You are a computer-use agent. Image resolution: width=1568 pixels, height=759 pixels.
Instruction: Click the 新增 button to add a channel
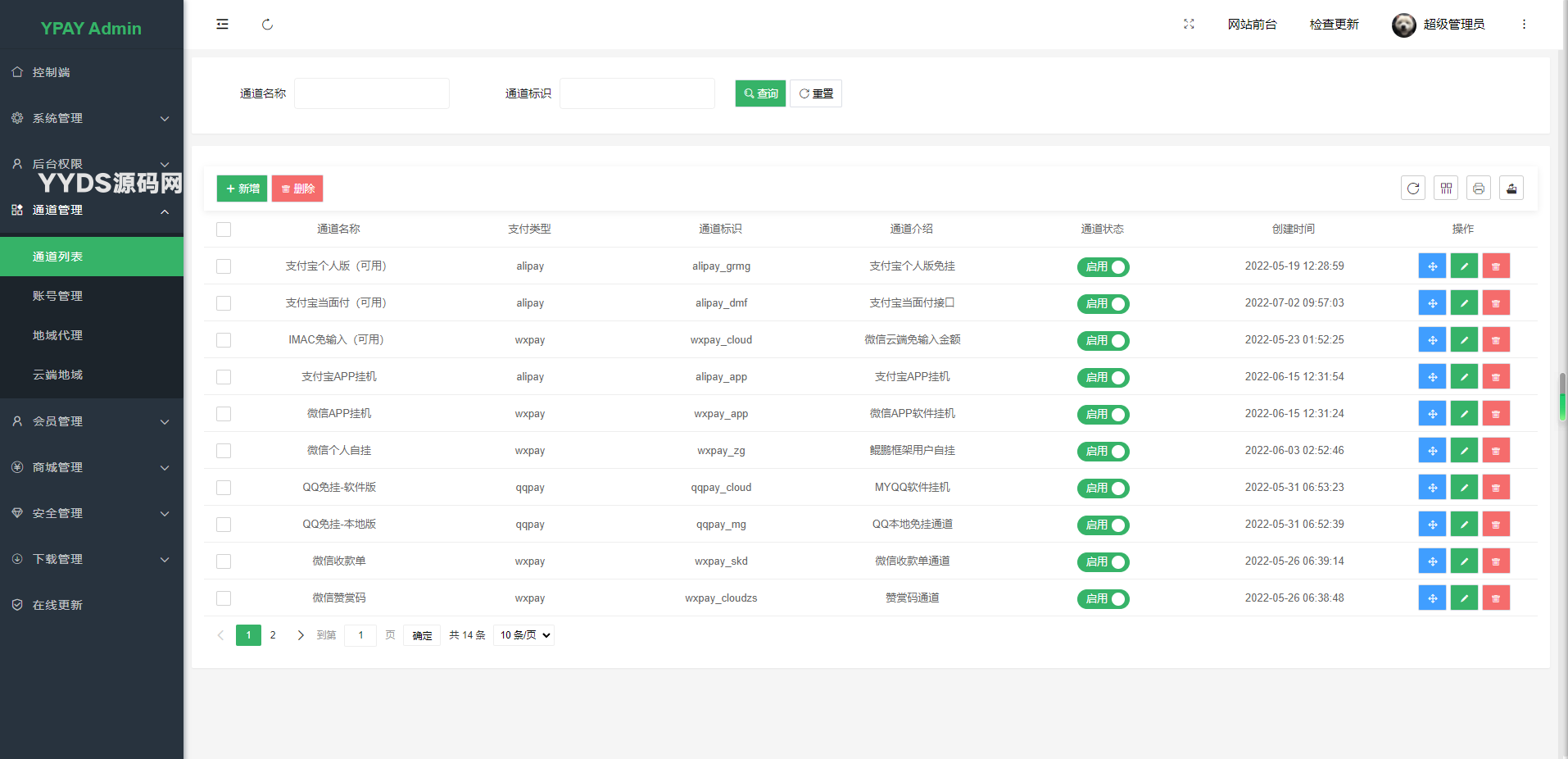point(242,189)
